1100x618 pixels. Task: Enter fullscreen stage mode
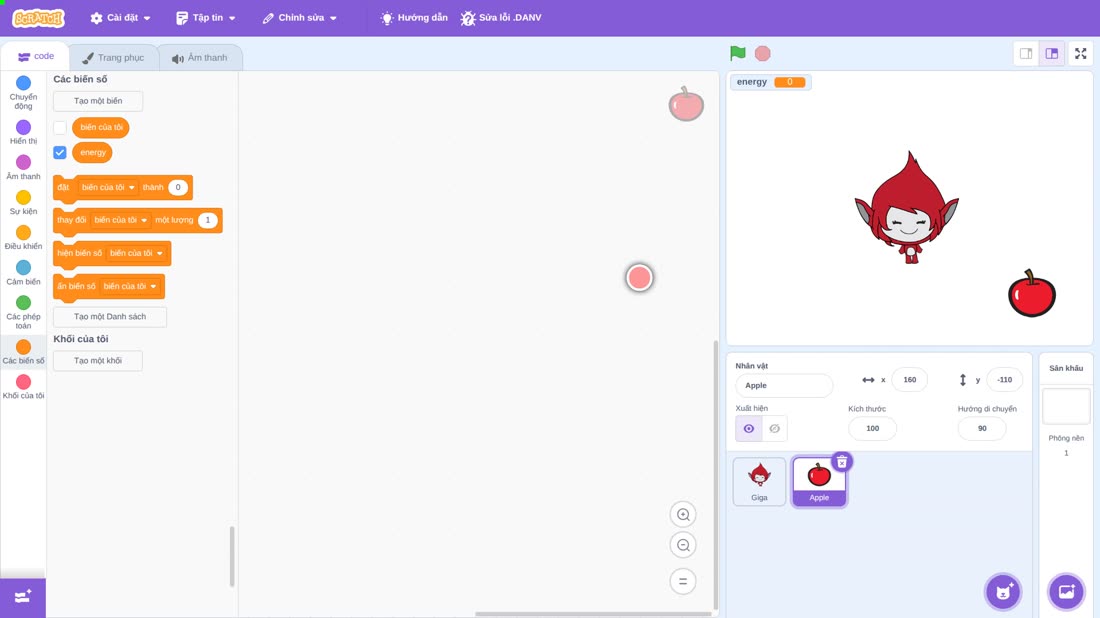click(1080, 53)
